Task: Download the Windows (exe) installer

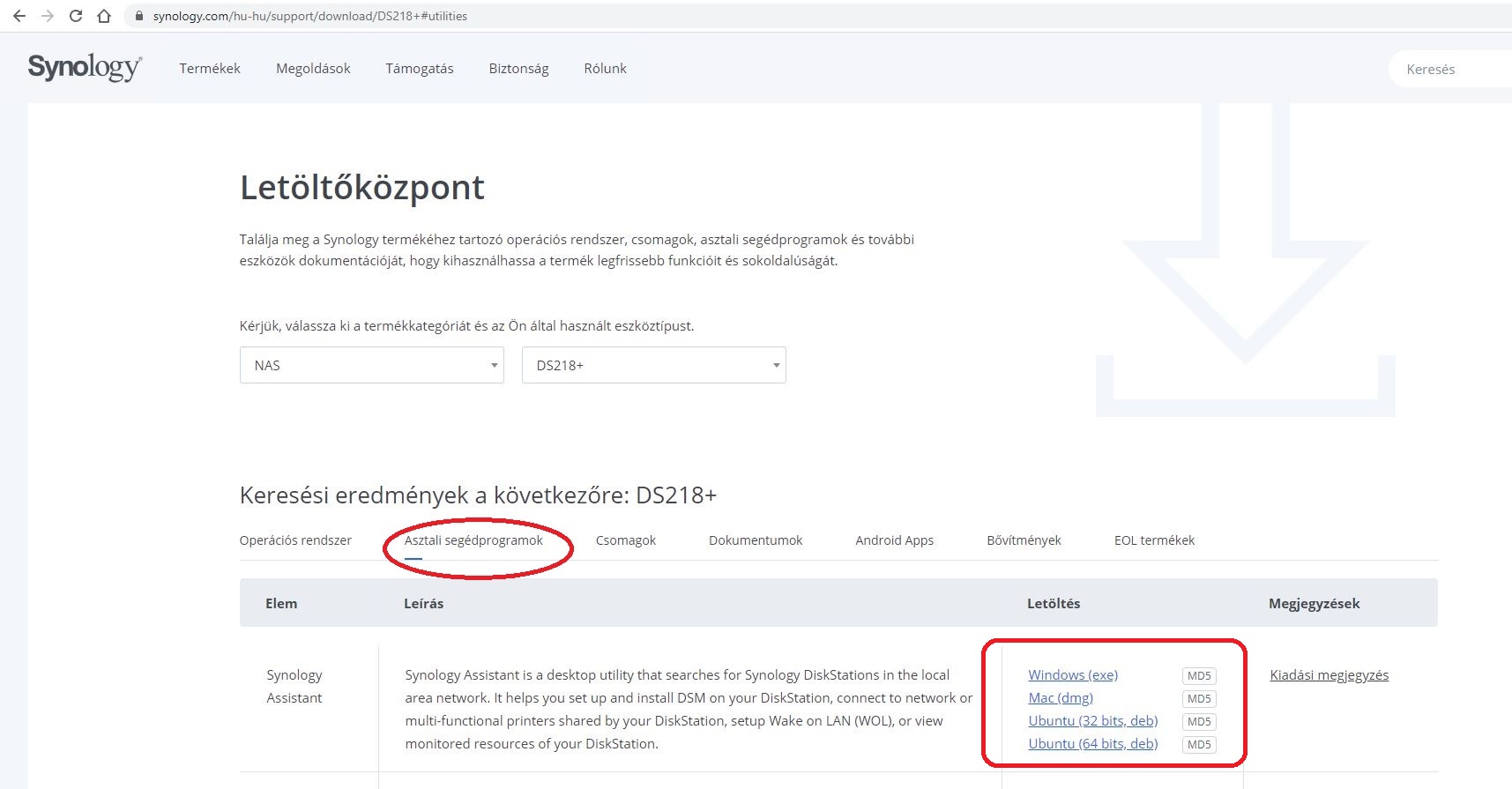Action: click(x=1073, y=675)
